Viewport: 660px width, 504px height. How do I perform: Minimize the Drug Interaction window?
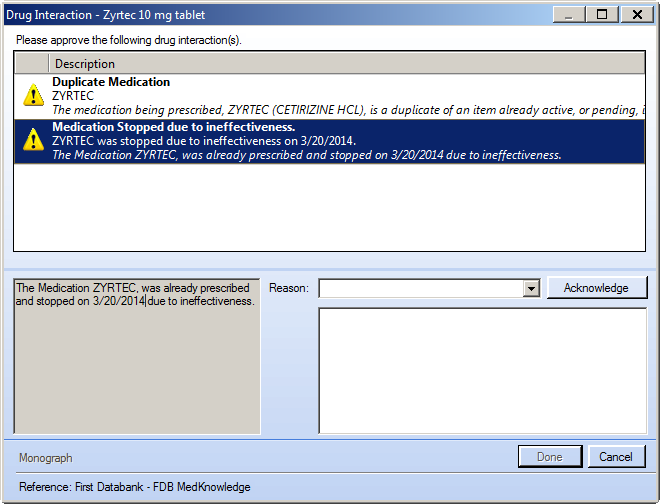tap(570, 14)
